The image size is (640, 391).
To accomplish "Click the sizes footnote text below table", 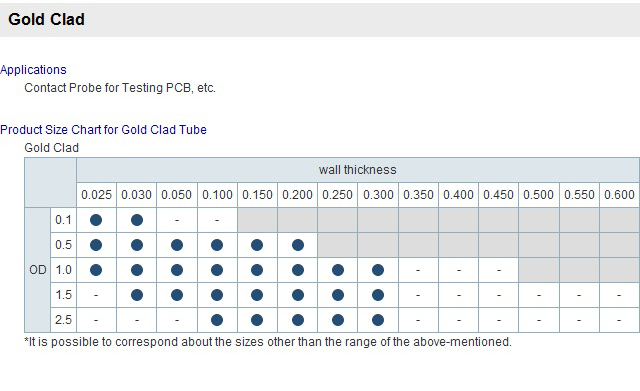I will pyautogui.click(x=268, y=342).
